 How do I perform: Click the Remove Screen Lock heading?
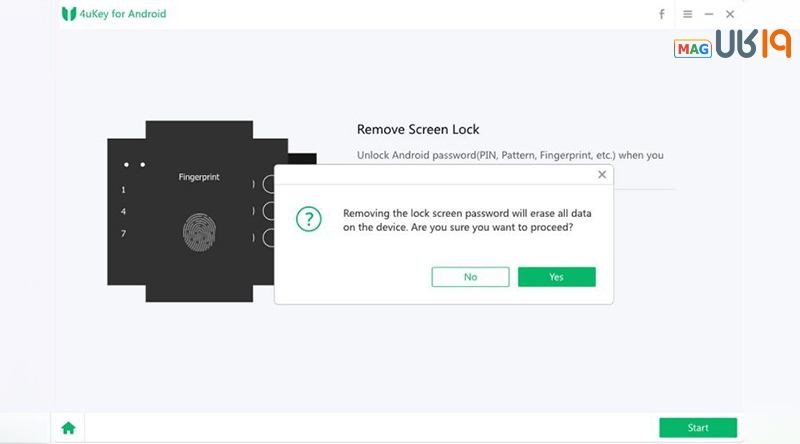[x=418, y=130]
